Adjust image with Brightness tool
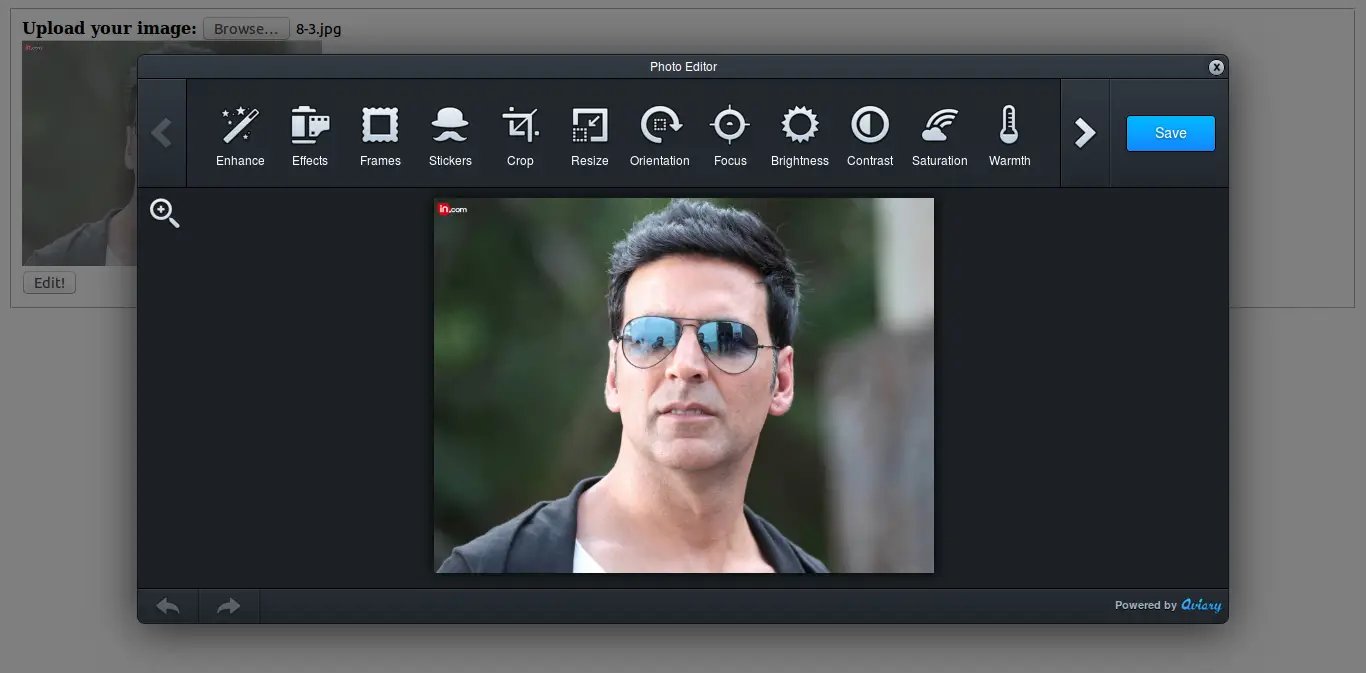Screen dimensions: 1366x673 [x=800, y=134]
